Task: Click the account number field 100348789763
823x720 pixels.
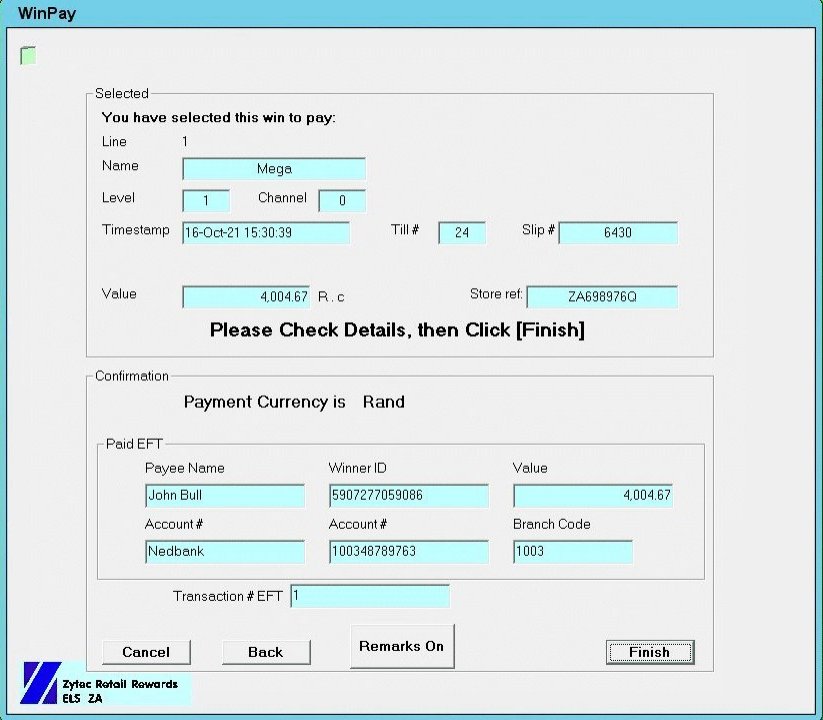Action: (409, 552)
